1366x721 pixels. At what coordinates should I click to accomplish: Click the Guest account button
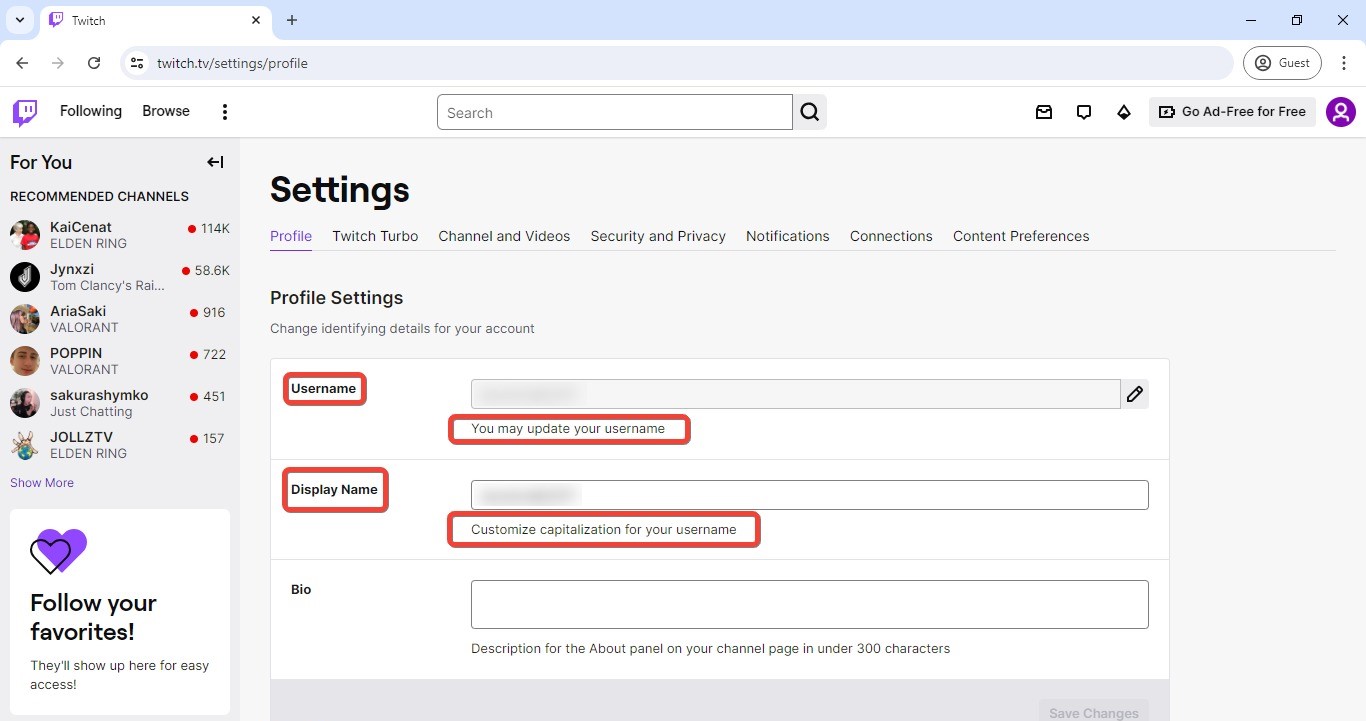coord(1282,62)
